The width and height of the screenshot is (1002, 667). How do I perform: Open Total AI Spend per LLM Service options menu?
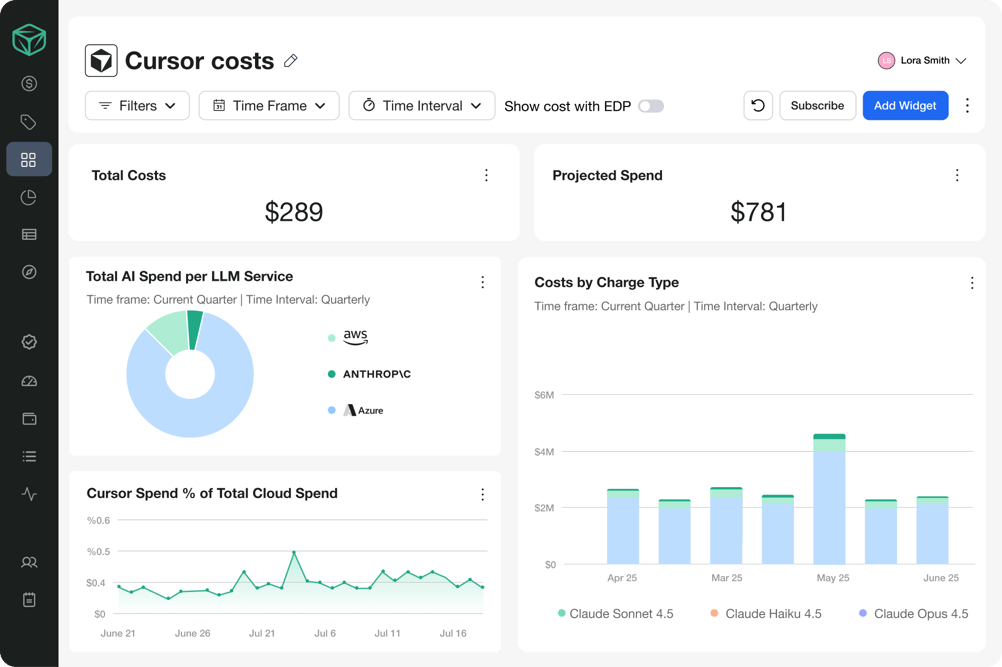[x=482, y=282]
